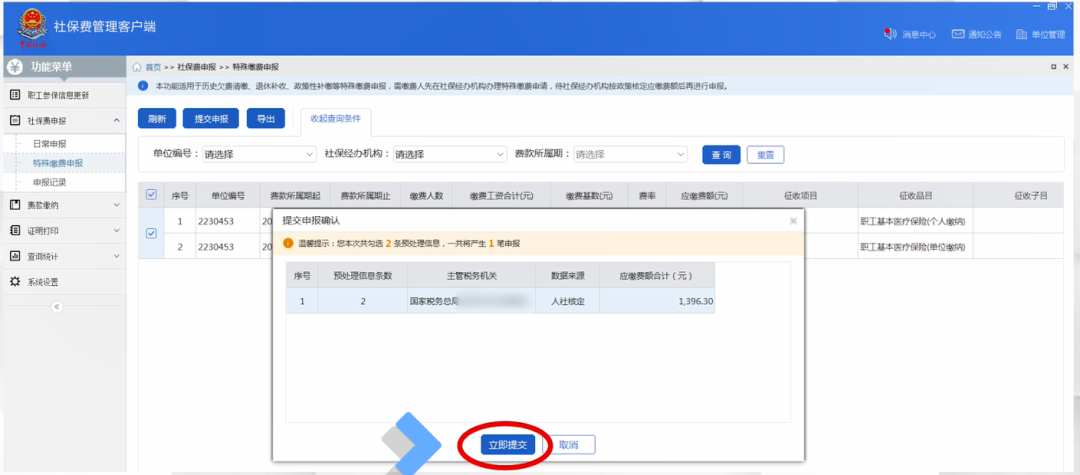Viewport: 1080px width, 475px height.
Task: Click the 征收项目 column header
Action: [x=800, y=196]
